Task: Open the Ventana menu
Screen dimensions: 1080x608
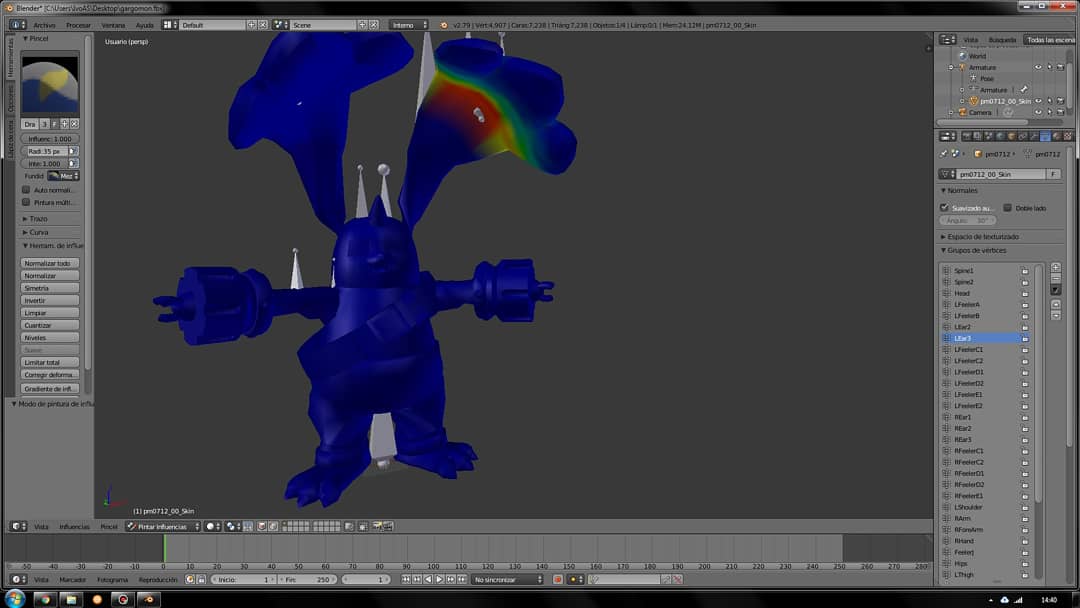Action: (x=113, y=25)
